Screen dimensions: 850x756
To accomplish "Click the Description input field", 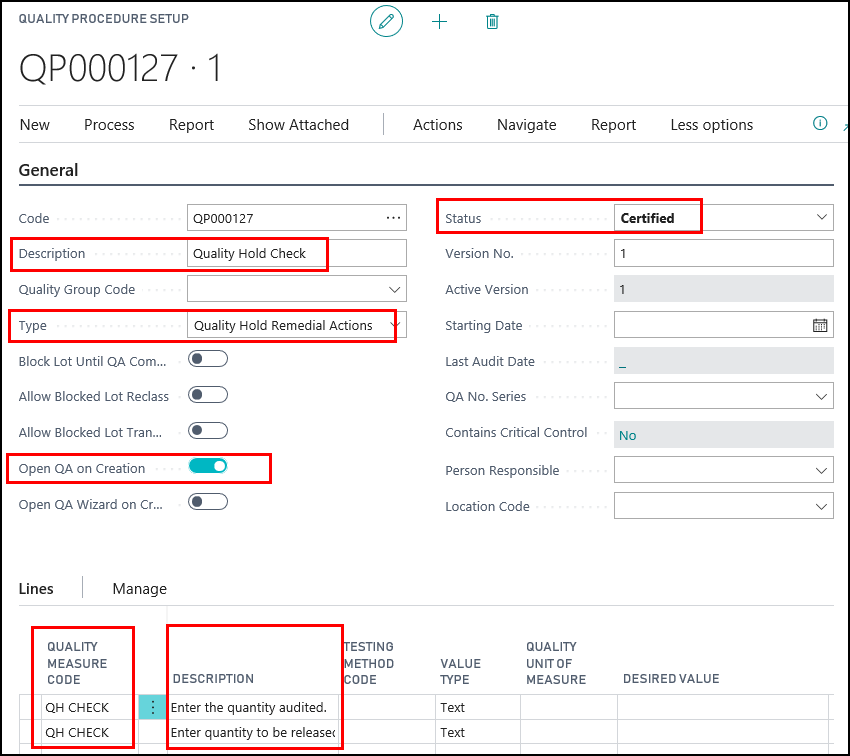I will [297, 254].
